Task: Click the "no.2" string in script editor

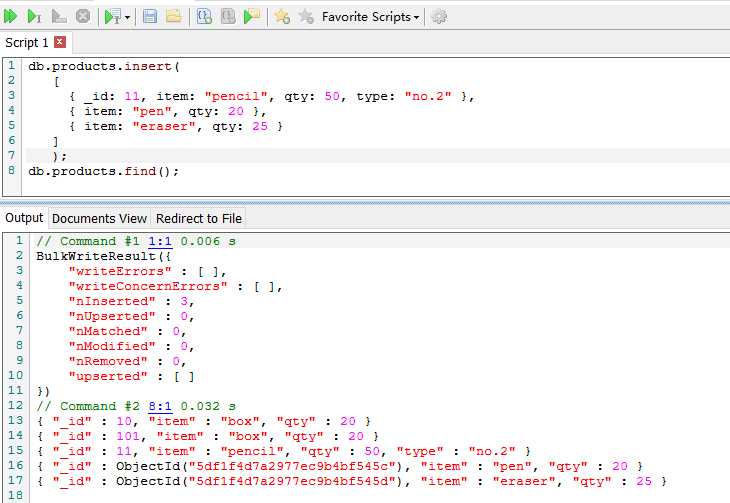Action: click(428, 96)
